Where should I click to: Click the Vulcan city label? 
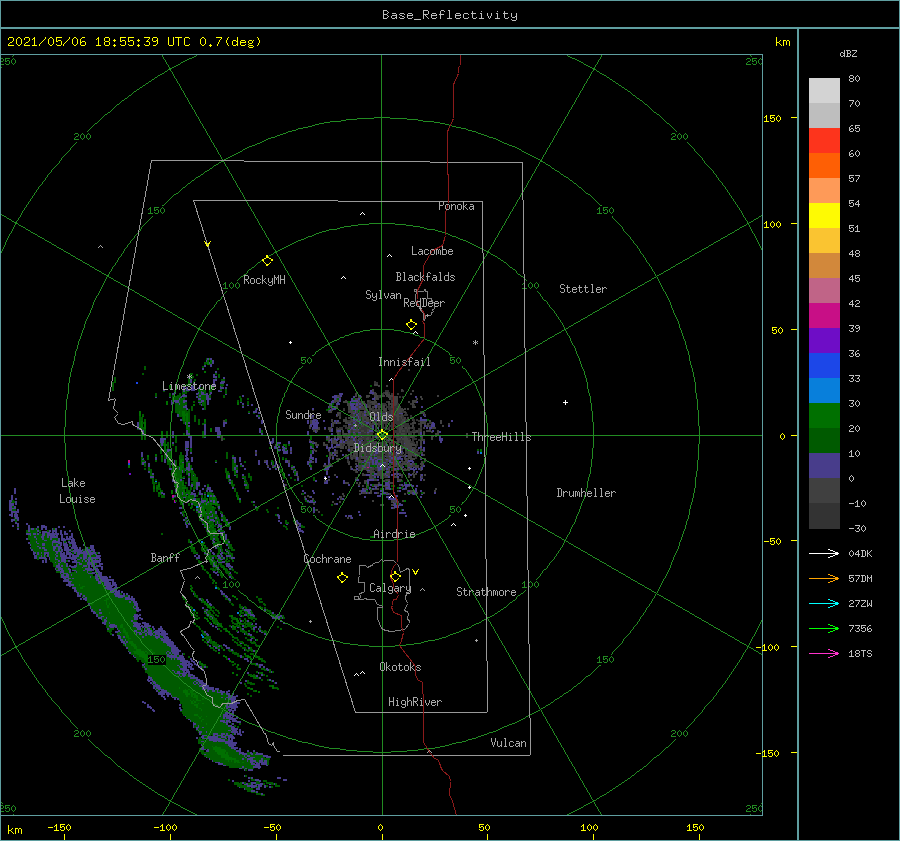point(508,743)
